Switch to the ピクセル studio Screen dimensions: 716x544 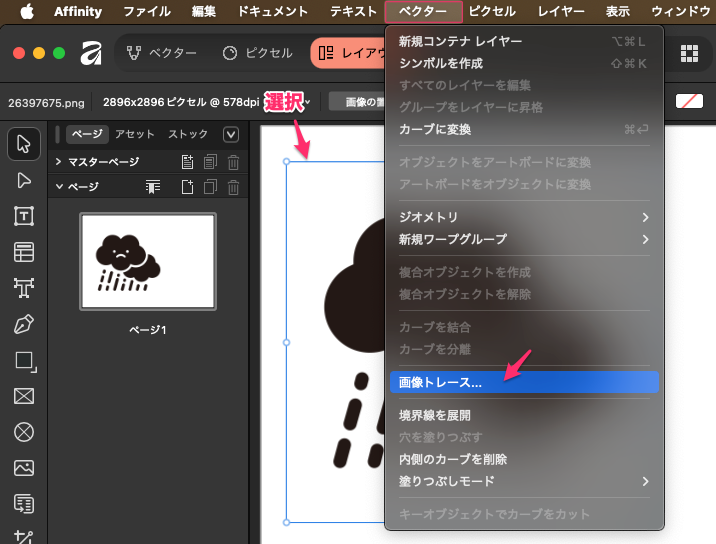(257, 53)
